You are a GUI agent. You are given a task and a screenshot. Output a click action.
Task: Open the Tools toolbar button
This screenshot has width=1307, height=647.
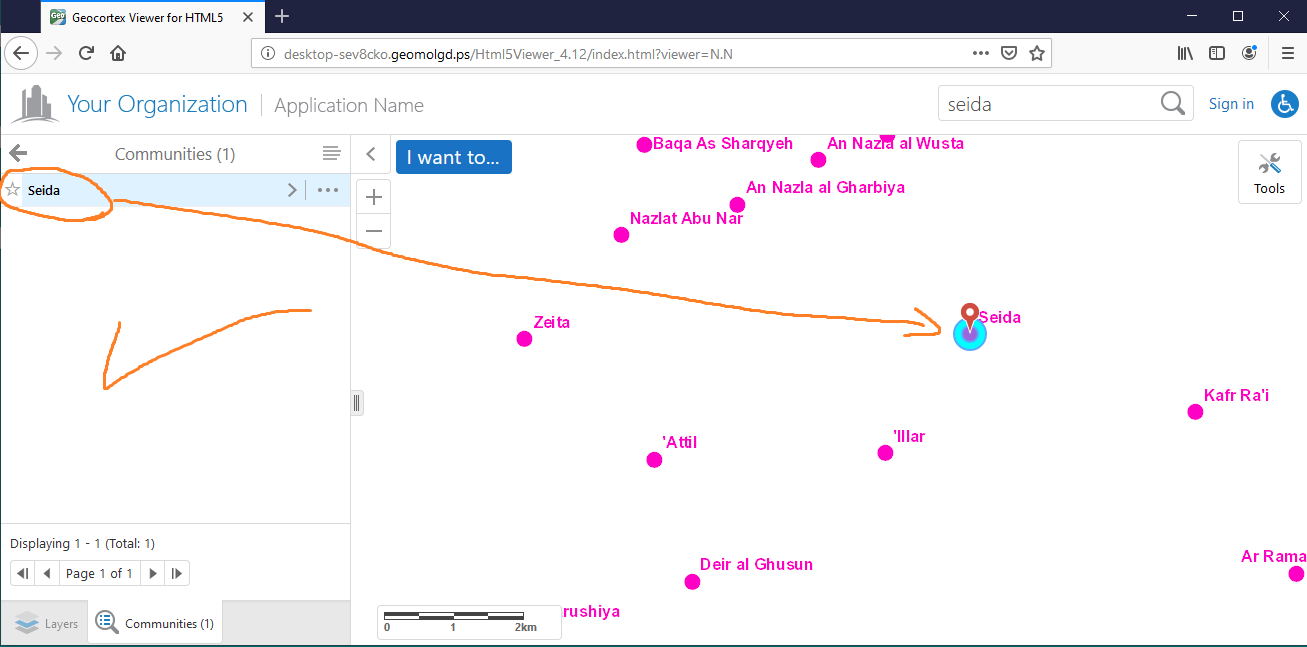1269,173
